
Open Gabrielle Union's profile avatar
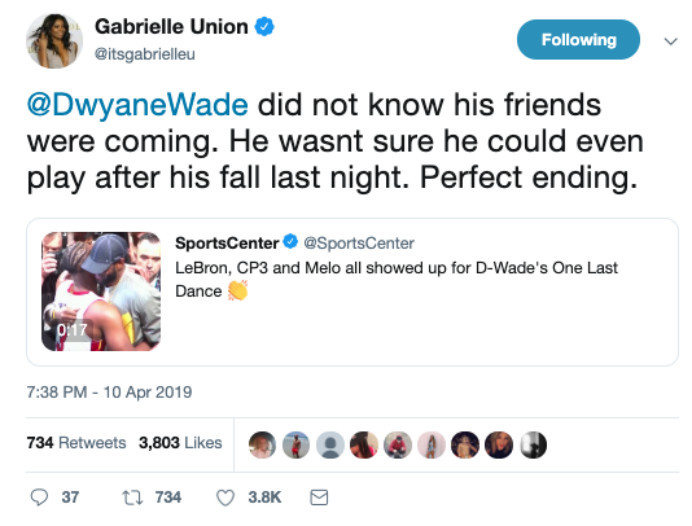coord(54,40)
